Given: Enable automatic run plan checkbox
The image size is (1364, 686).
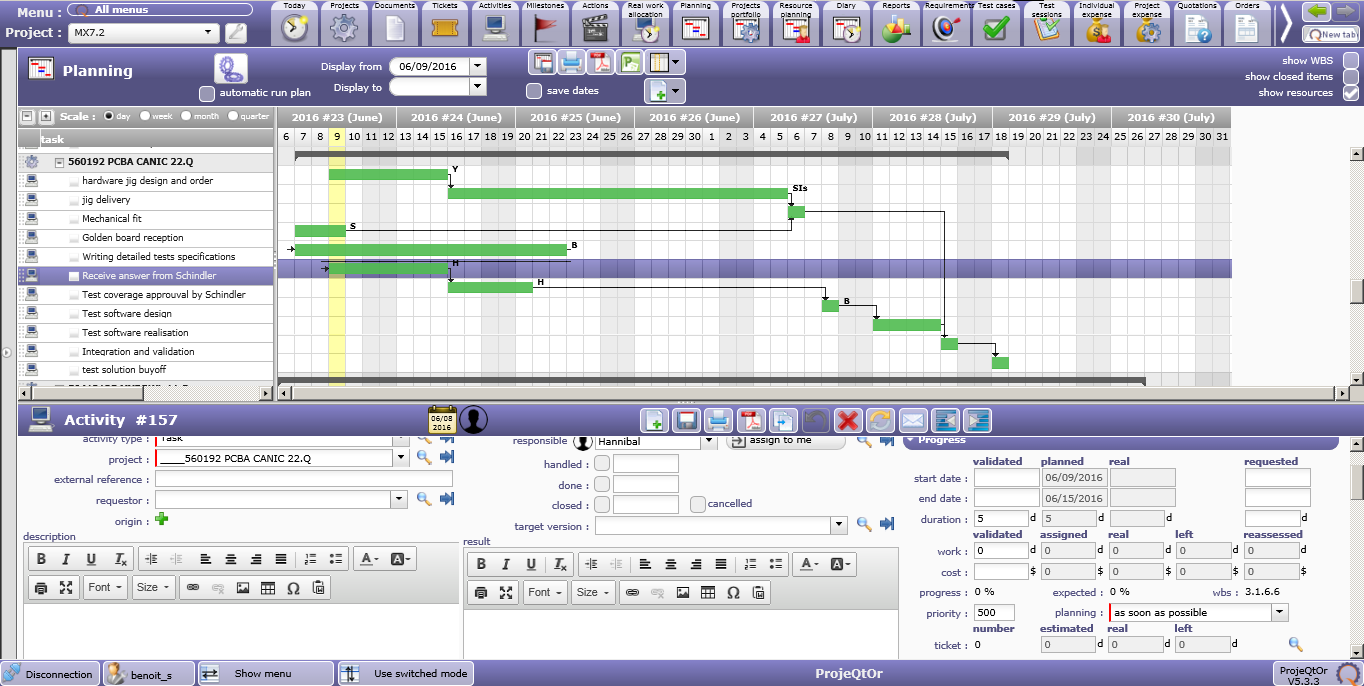Looking at the screenshot, I should click(x=207, y=93).
